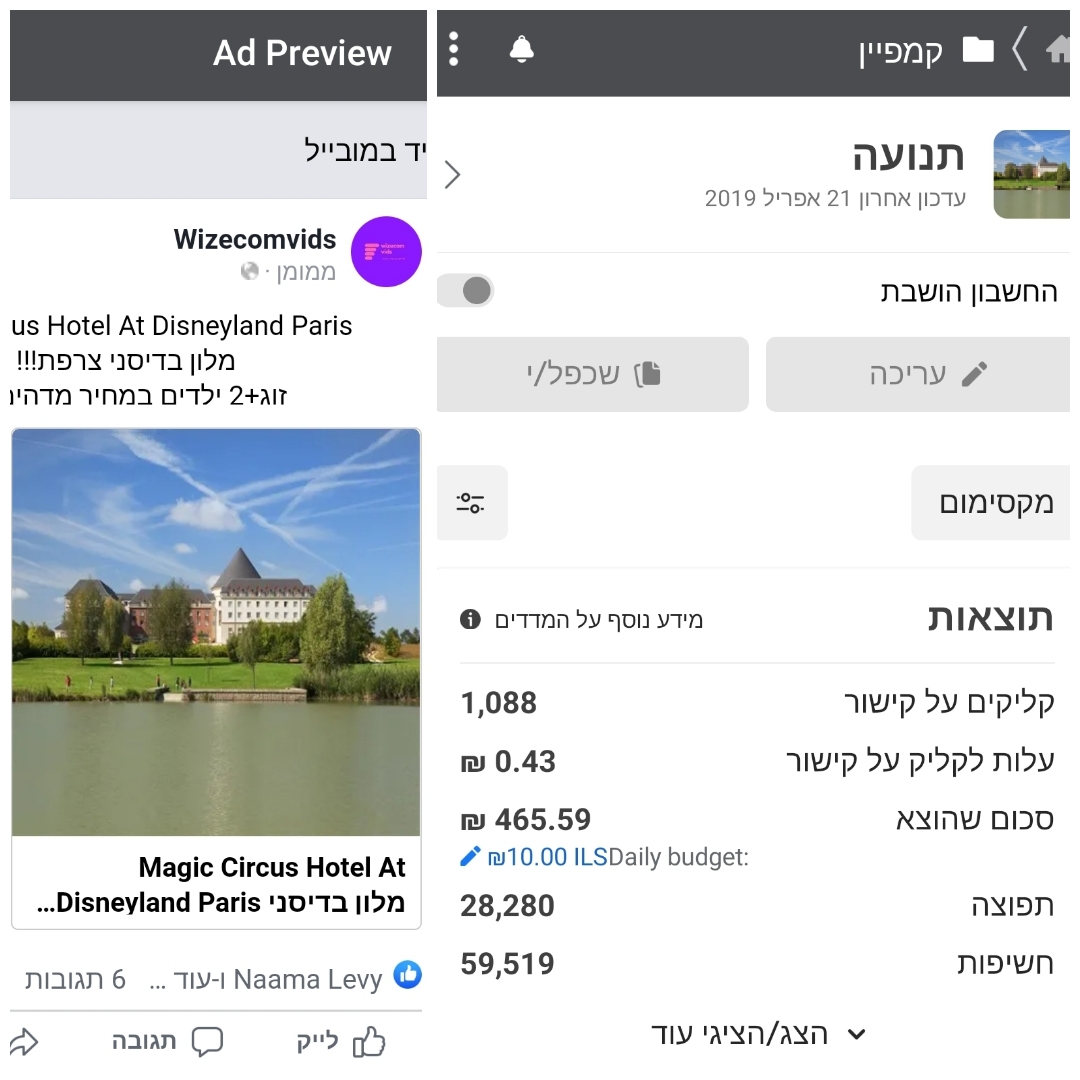The image size is (1080, 1080).
Task: Tap the מידע נוסף על המדדים link
Action: coord(599,620)
